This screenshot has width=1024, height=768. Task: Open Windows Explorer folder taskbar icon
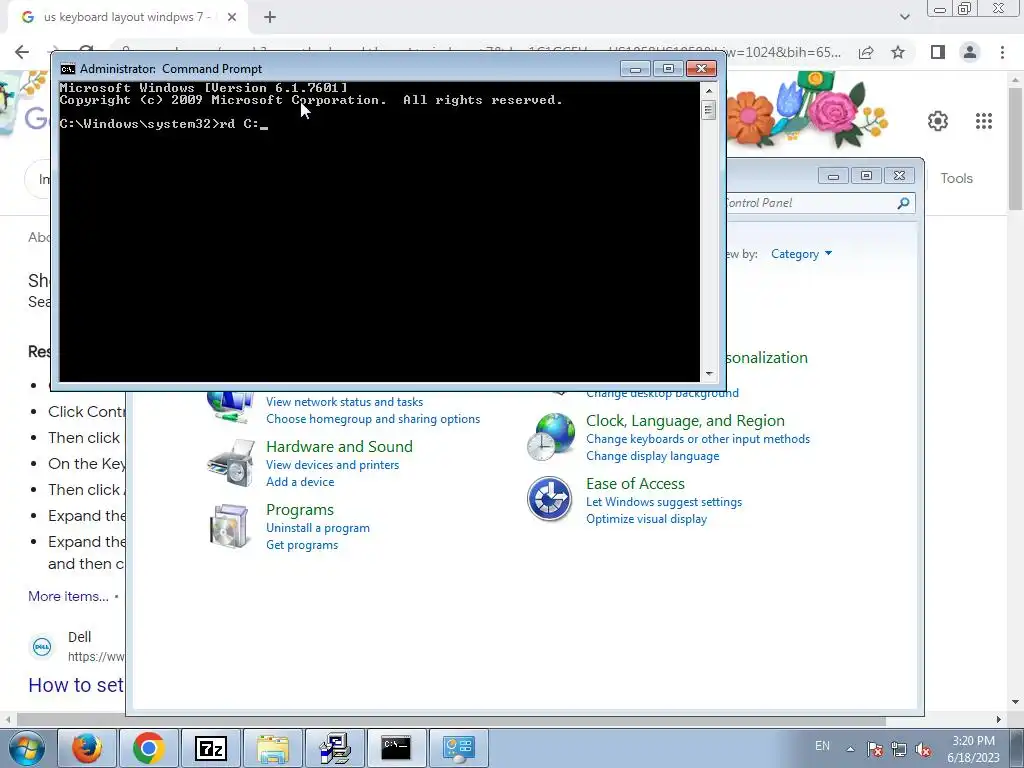(x=272, y=748)
